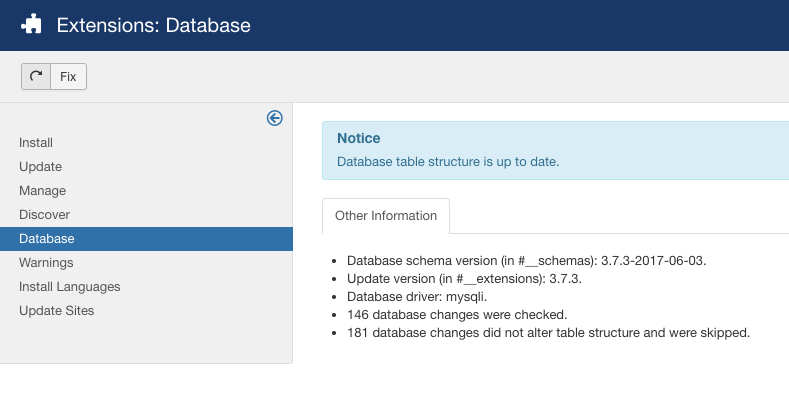789x400 pixels.
Task: Click the Extensions: Database page title
Action: (153, 25)
